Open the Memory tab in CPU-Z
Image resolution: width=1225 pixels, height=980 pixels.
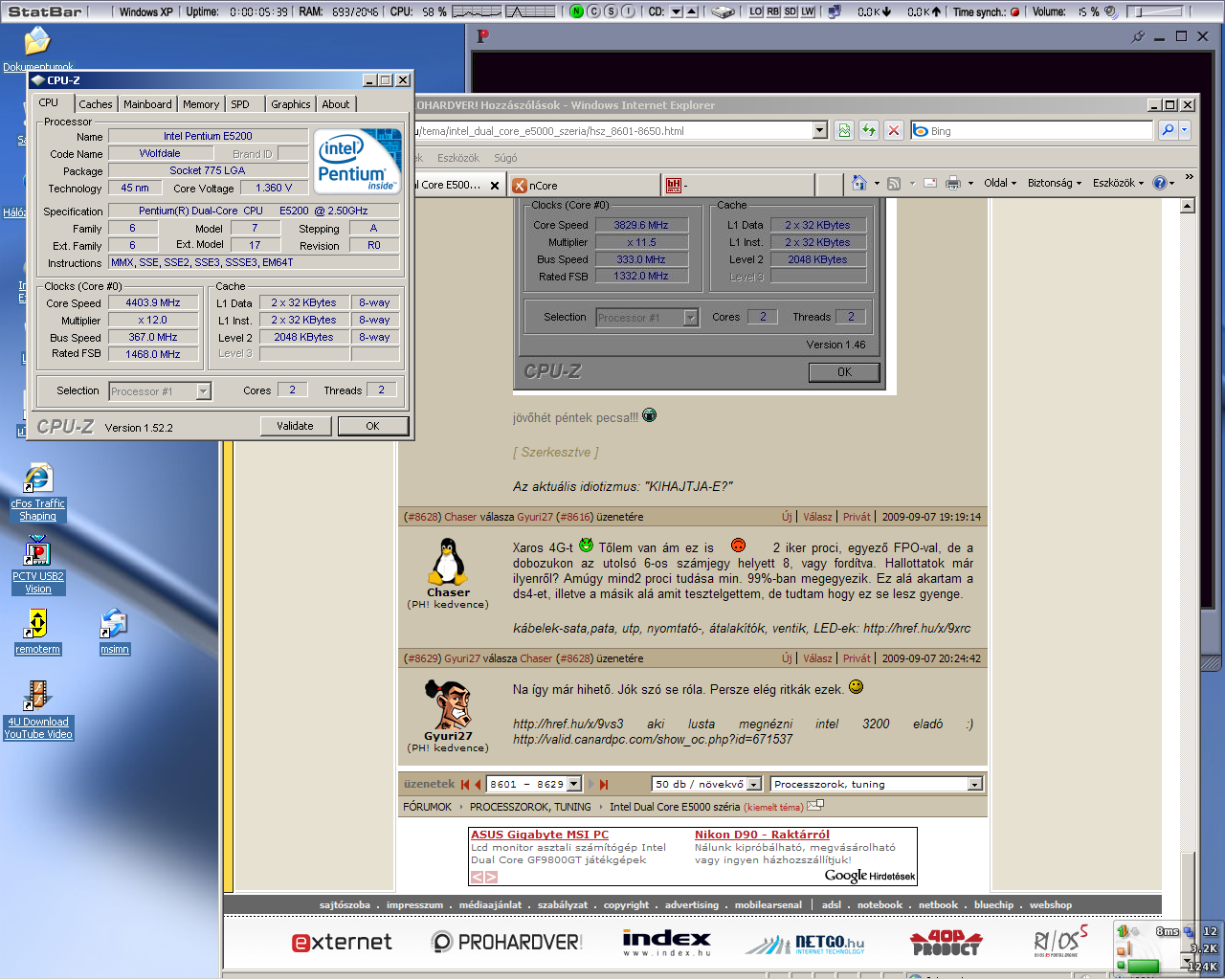coord(201,104)
